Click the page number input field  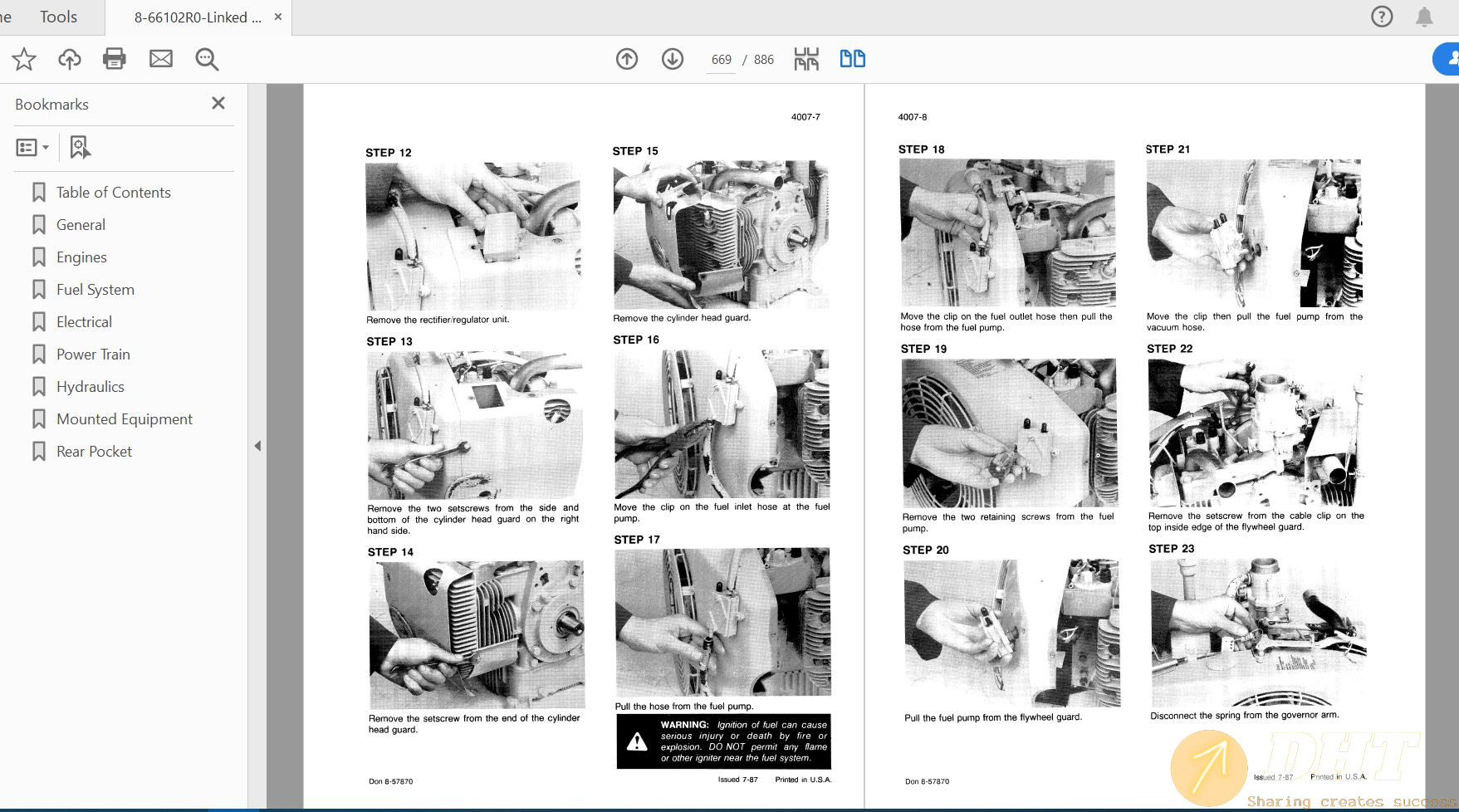[721, 60]
